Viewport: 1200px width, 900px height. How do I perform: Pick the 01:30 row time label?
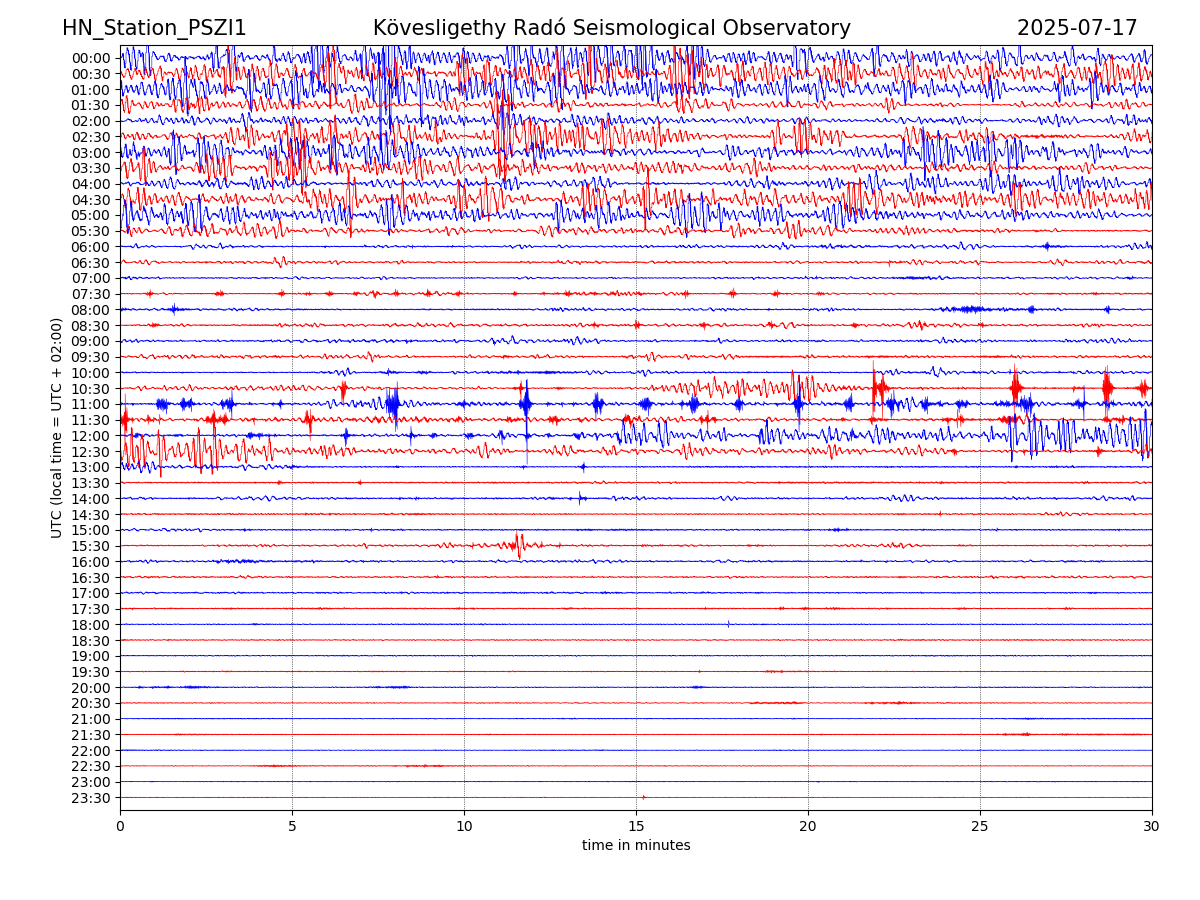pyautogui.click(x=91, y=105)
